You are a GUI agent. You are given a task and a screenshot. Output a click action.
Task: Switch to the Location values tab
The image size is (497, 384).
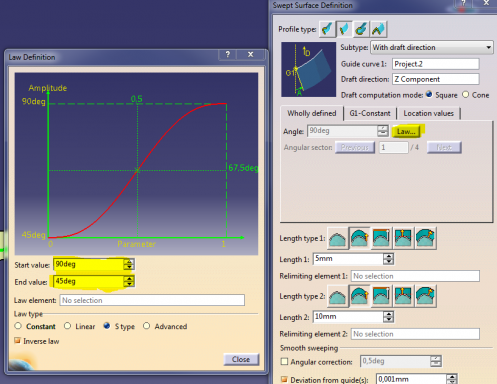click(428, 113)
